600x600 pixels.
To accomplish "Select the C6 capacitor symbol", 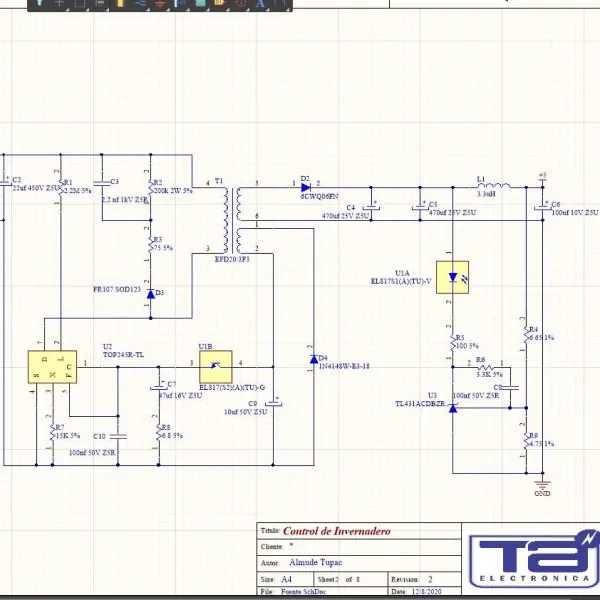I will point(543,207).
